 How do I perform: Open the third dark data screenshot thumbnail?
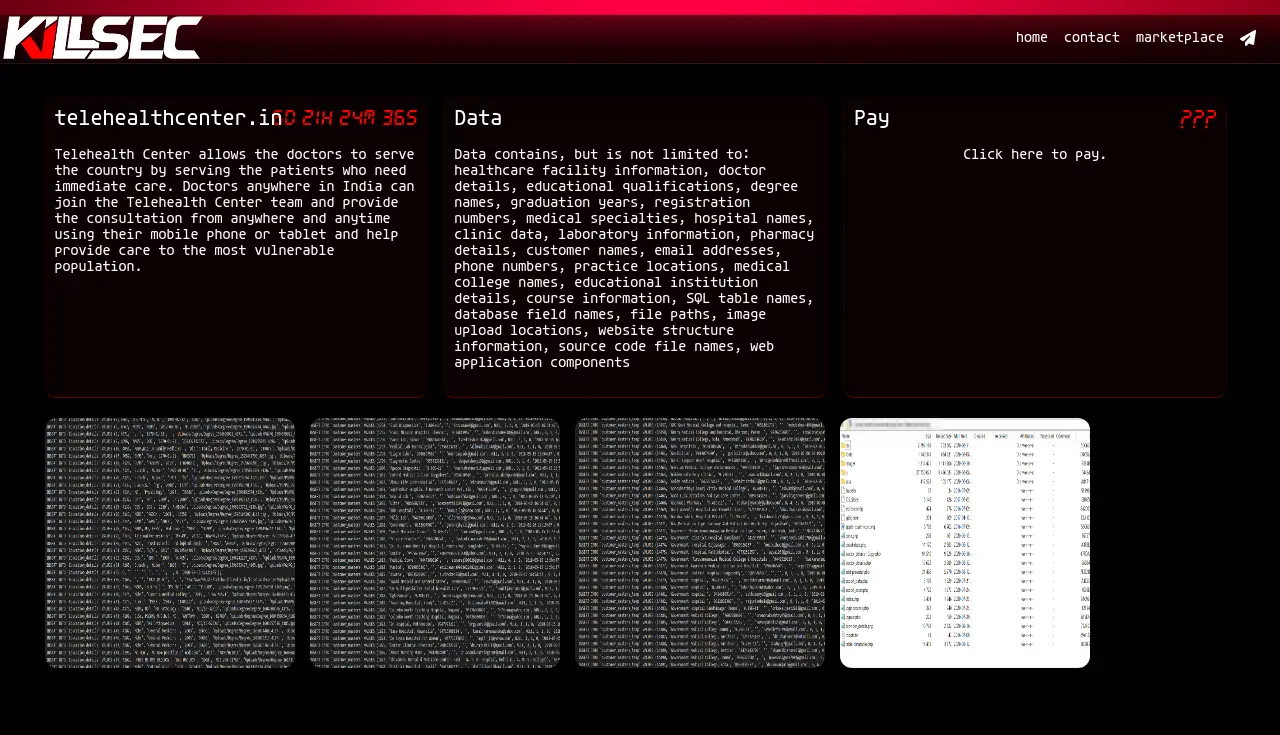pos(700,543)
